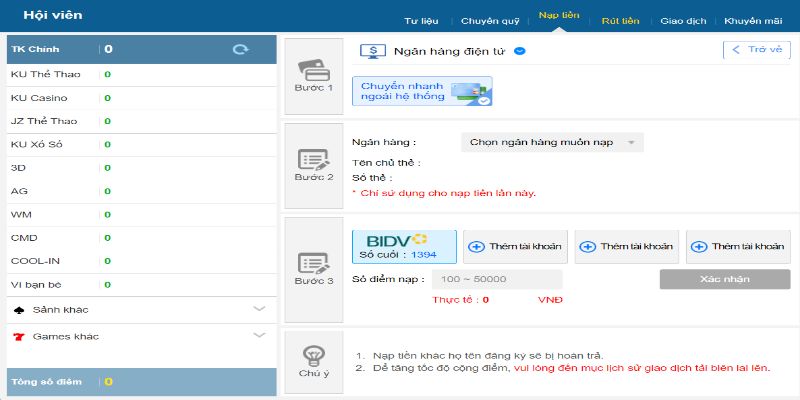Click the Bước 1 card icon
This screenshot has width=800, height=400.
(314, 70)
